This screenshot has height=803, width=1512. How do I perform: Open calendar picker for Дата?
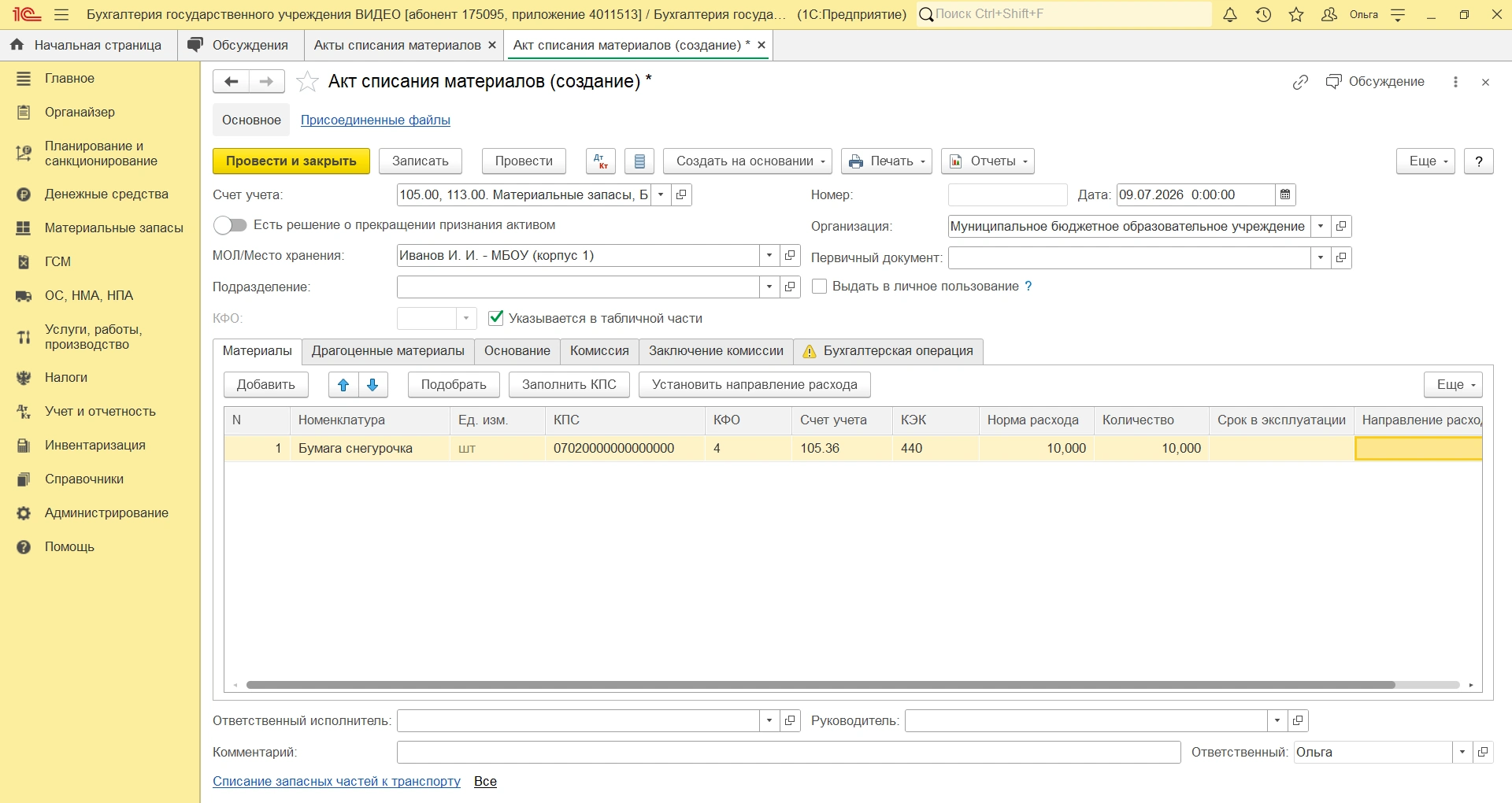[1285, 194]
